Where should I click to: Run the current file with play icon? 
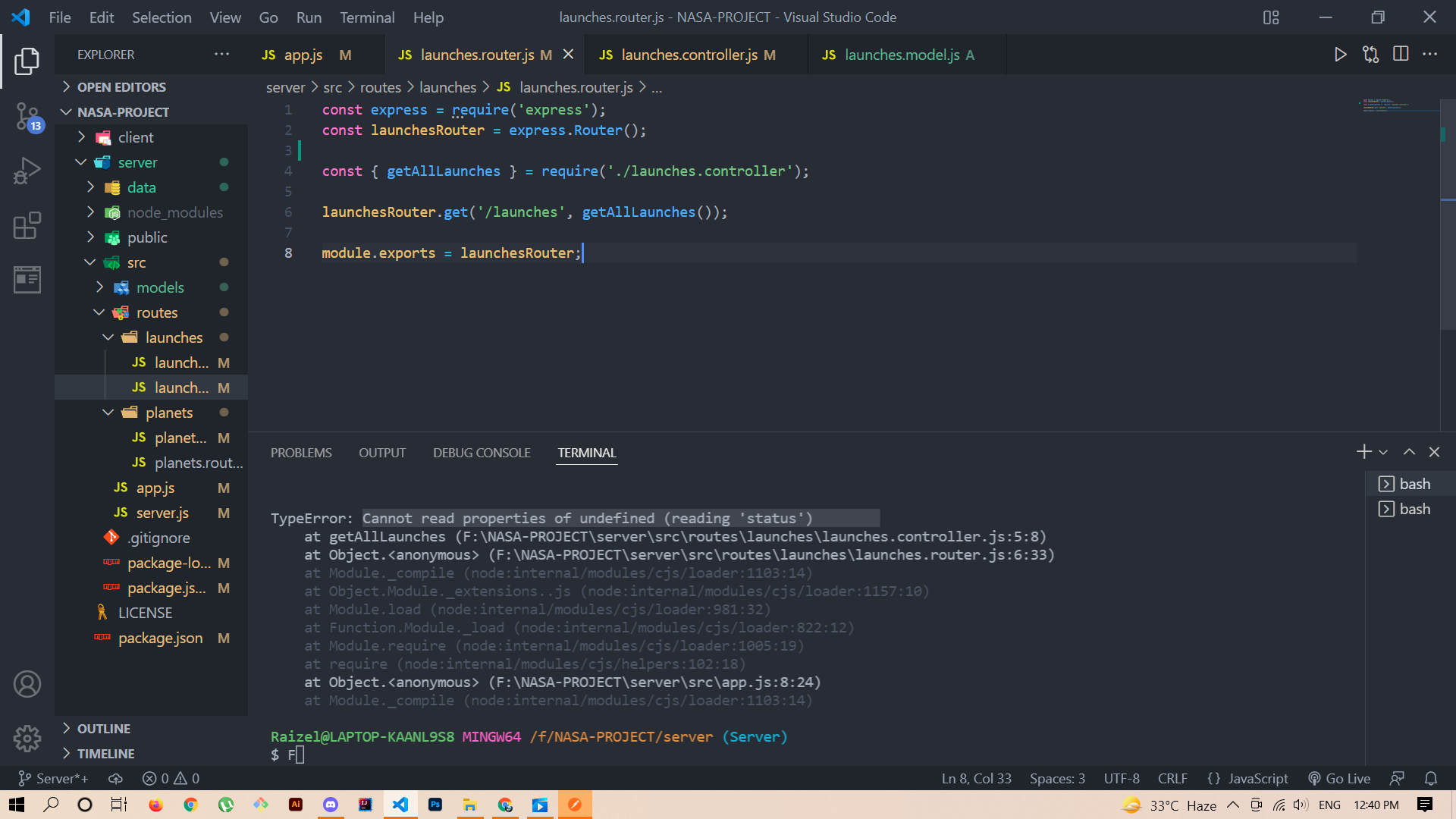1340,55
